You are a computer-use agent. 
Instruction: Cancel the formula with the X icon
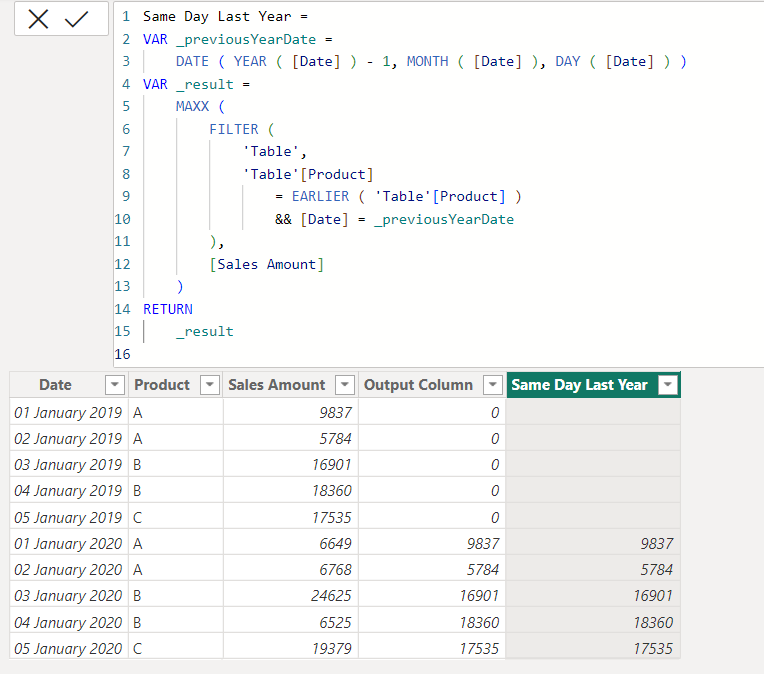point(38,19)
